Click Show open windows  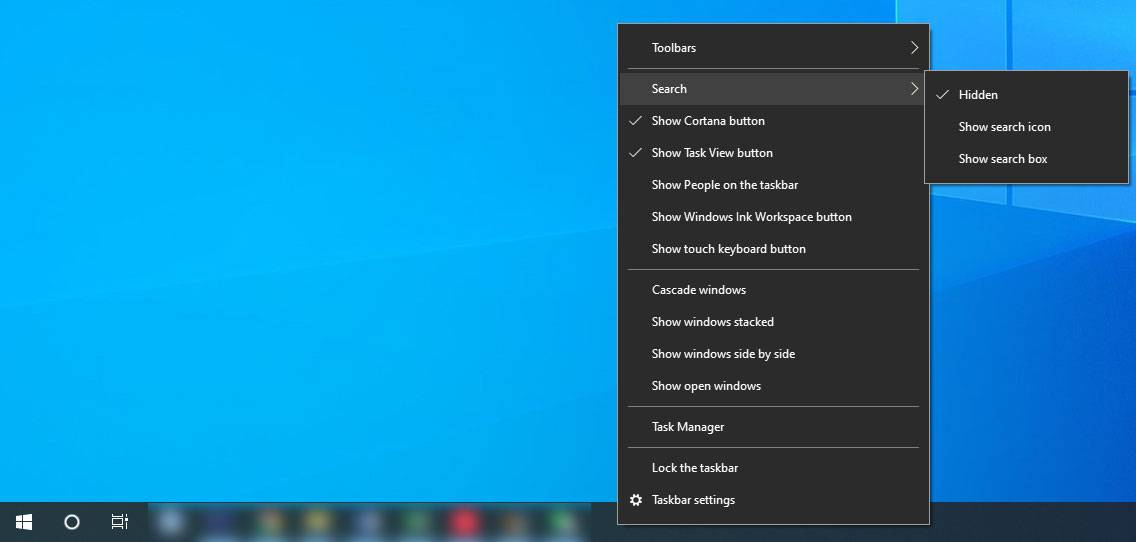[706, 386]
